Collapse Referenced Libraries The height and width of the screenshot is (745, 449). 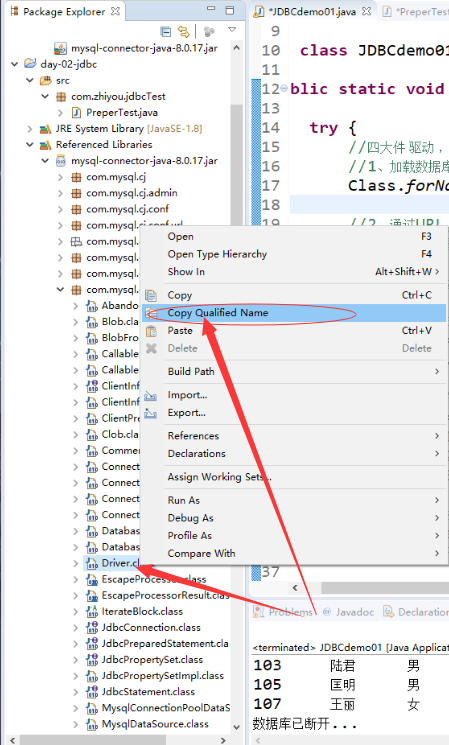[30, 144]
